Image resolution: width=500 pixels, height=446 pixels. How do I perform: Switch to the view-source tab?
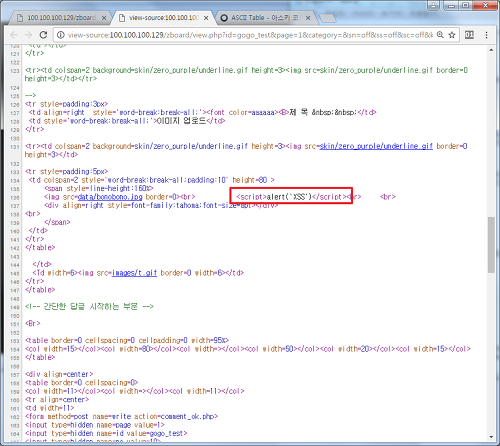pos(163,18)
